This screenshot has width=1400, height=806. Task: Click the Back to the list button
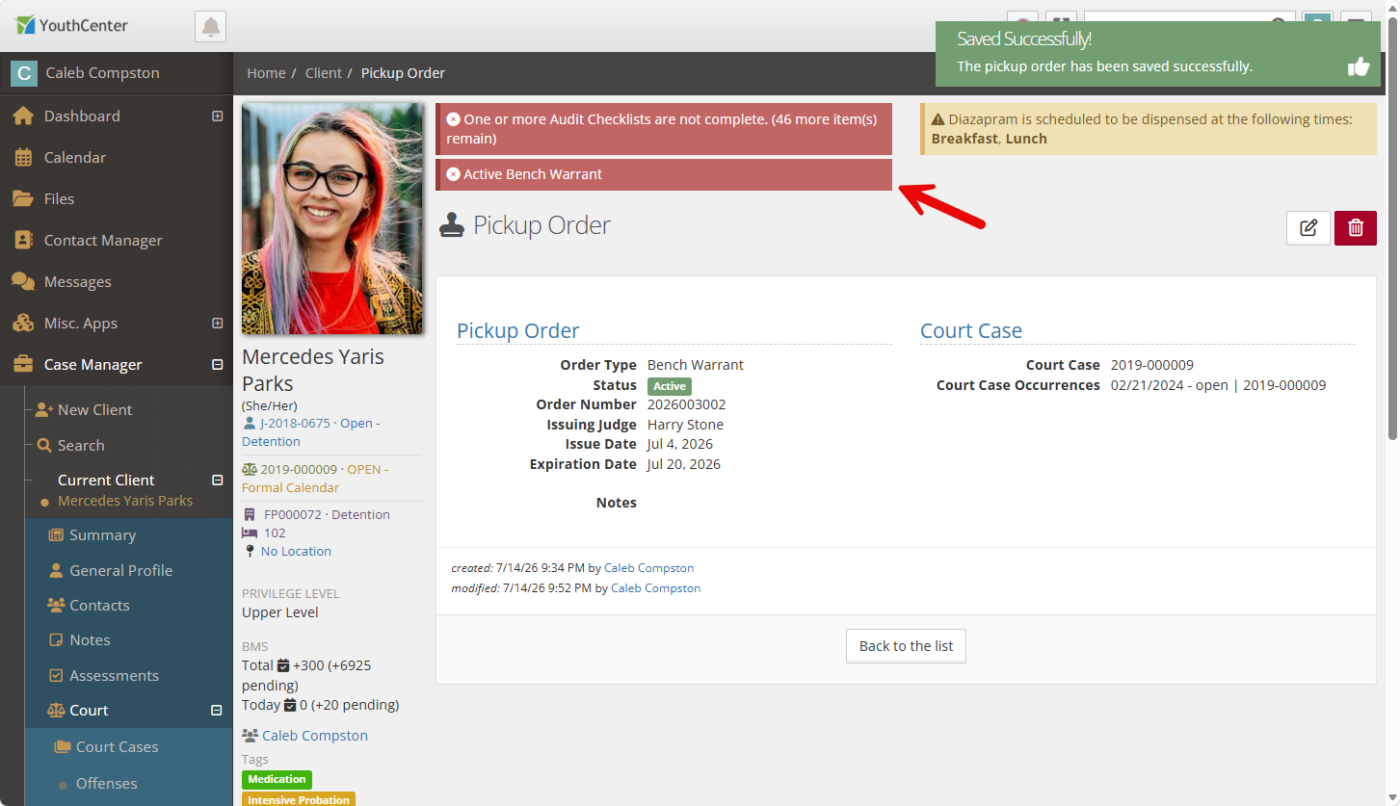coord(906,646)
